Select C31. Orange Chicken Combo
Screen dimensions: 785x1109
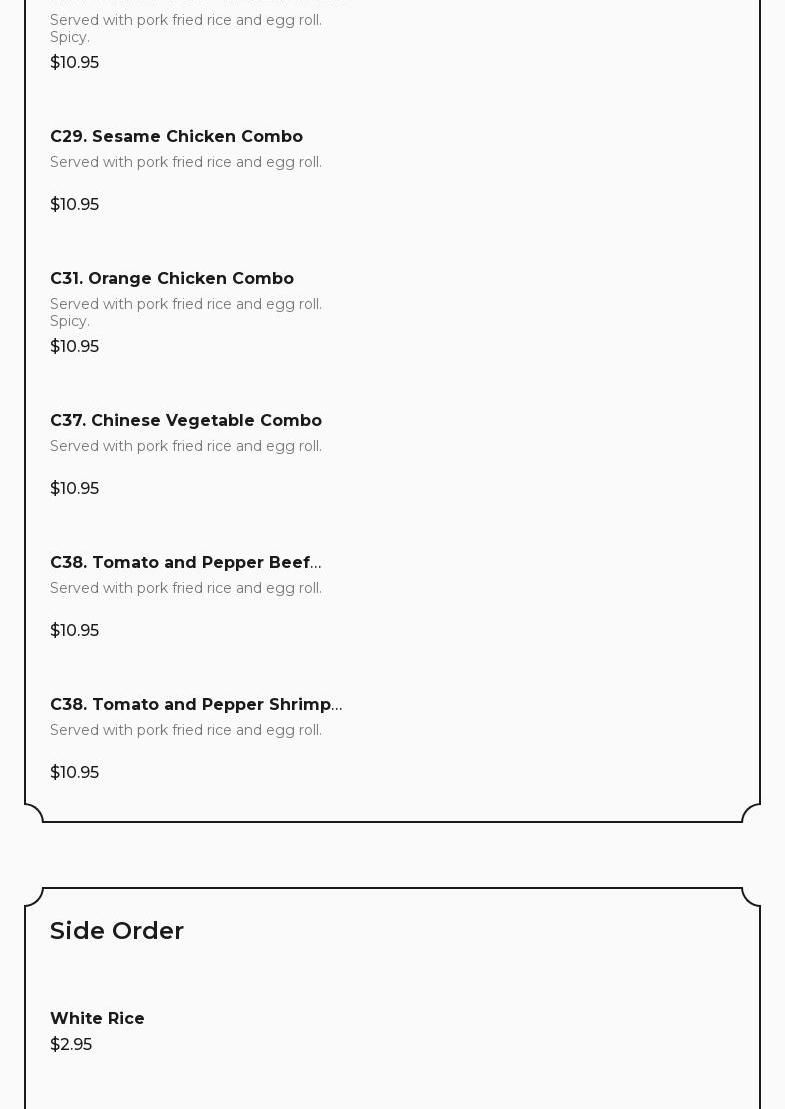coord(172,278)
